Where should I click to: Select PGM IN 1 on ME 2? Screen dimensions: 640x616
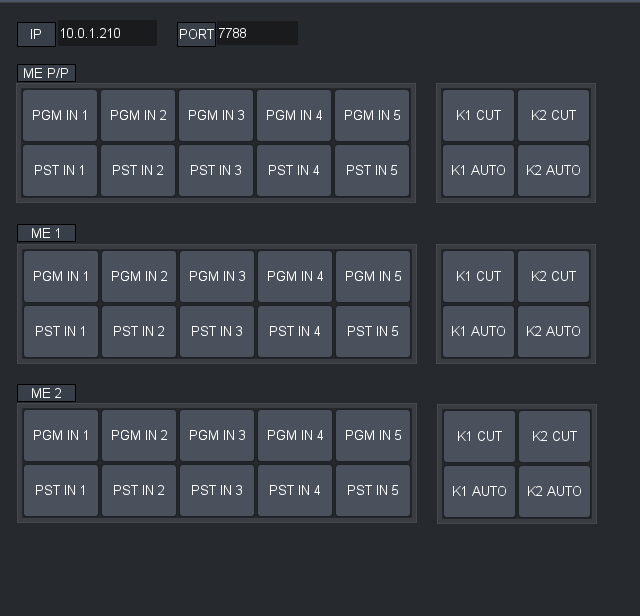pos(61,436)
